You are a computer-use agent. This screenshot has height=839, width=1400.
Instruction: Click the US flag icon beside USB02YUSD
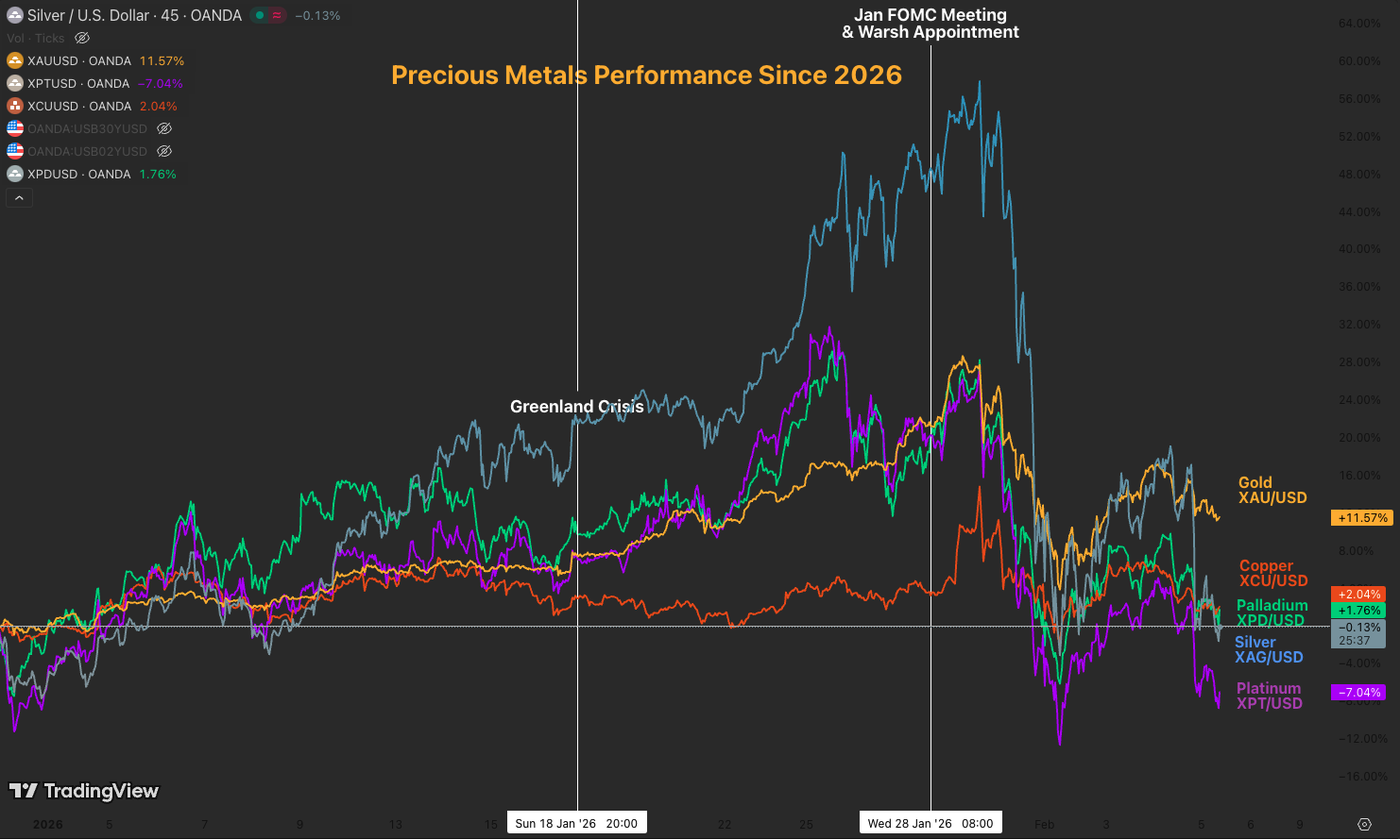pyautogui.click(x=13, y=150)
